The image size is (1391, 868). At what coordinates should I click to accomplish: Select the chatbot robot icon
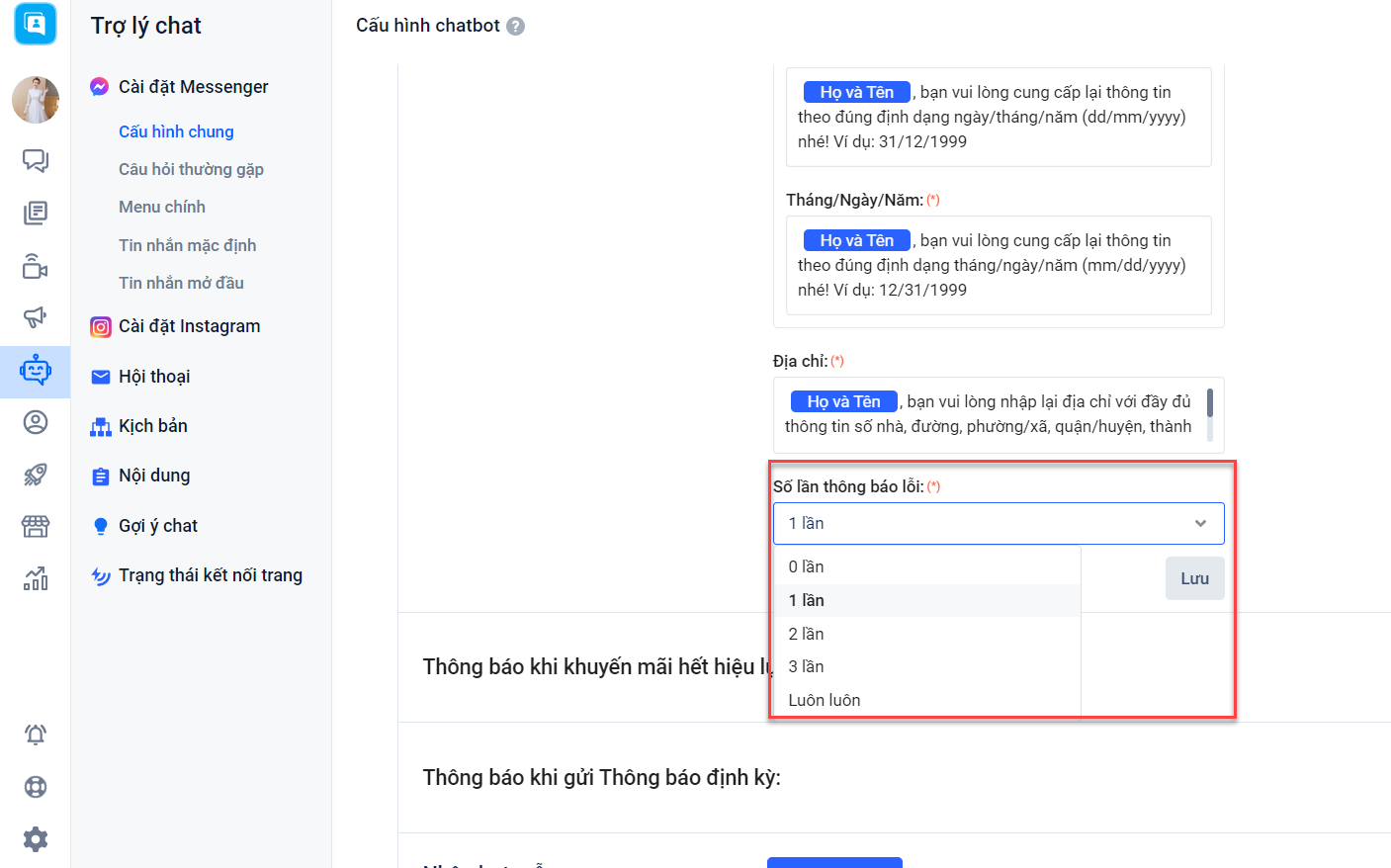tap(36, 371)
